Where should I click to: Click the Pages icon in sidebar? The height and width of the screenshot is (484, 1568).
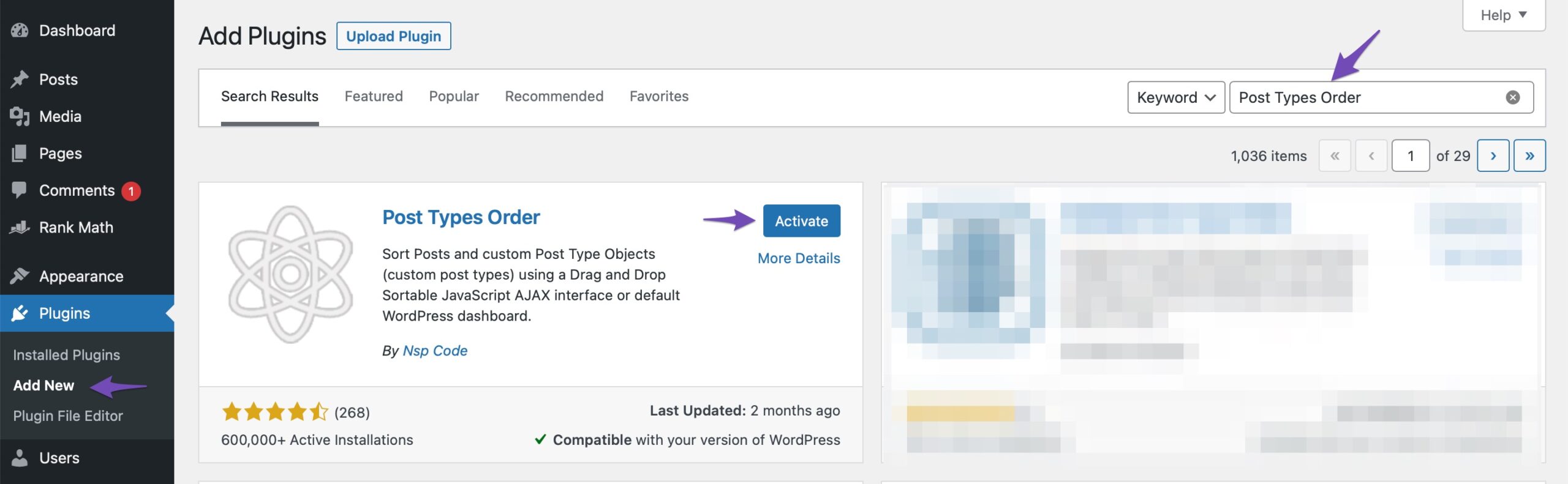20,154
